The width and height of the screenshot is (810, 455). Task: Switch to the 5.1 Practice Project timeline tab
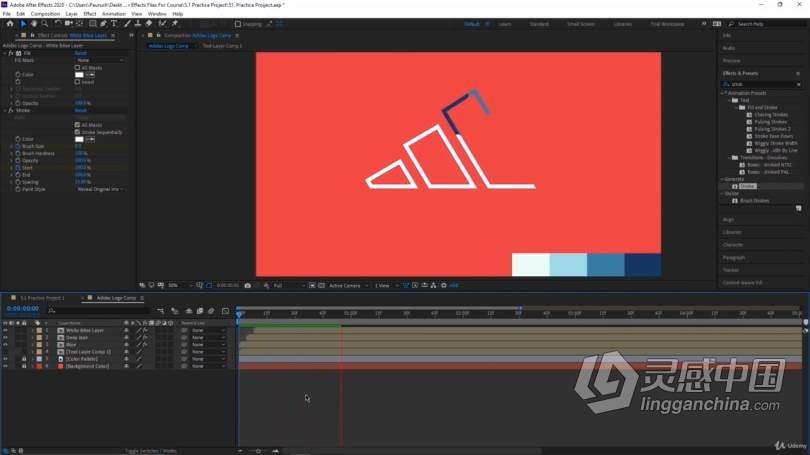pyautogui.click(x=42, y=298)
